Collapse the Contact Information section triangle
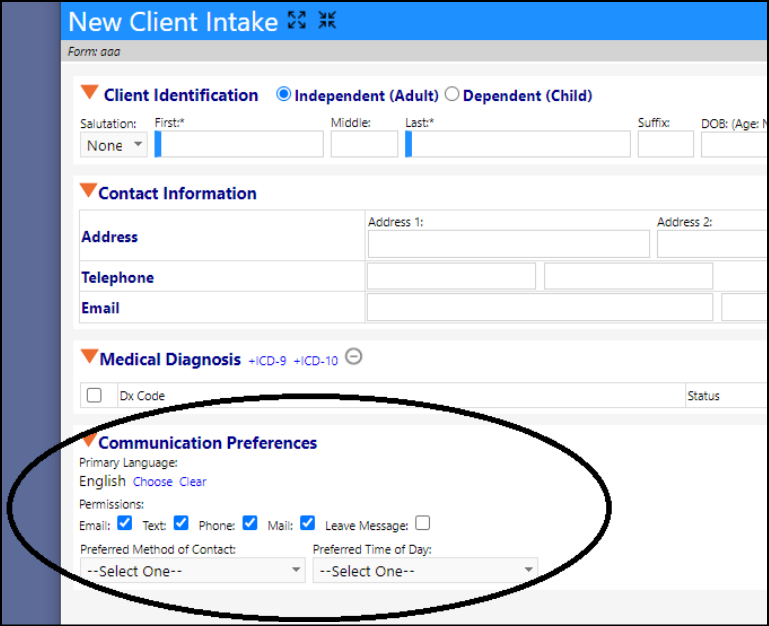 point(88,190)
